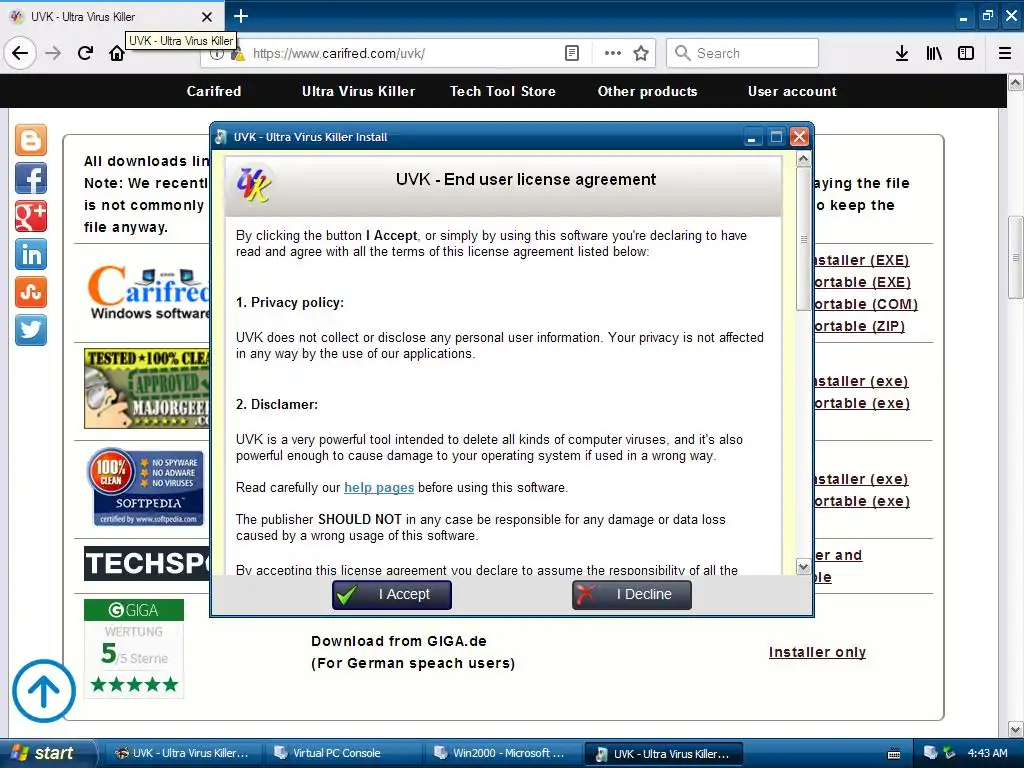Open the help pages link in the agreement

coord(379,487)
